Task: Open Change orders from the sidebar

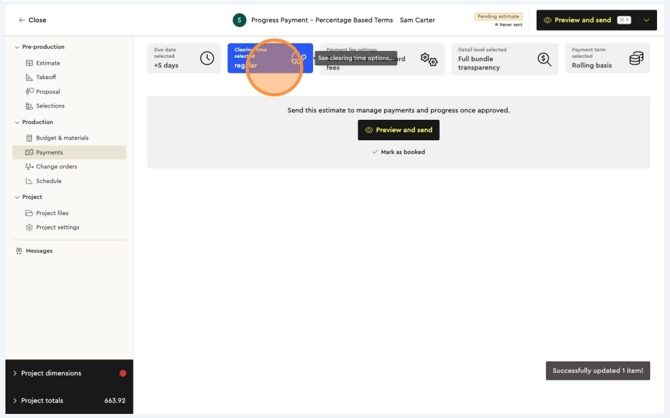Action: (56, 167)
